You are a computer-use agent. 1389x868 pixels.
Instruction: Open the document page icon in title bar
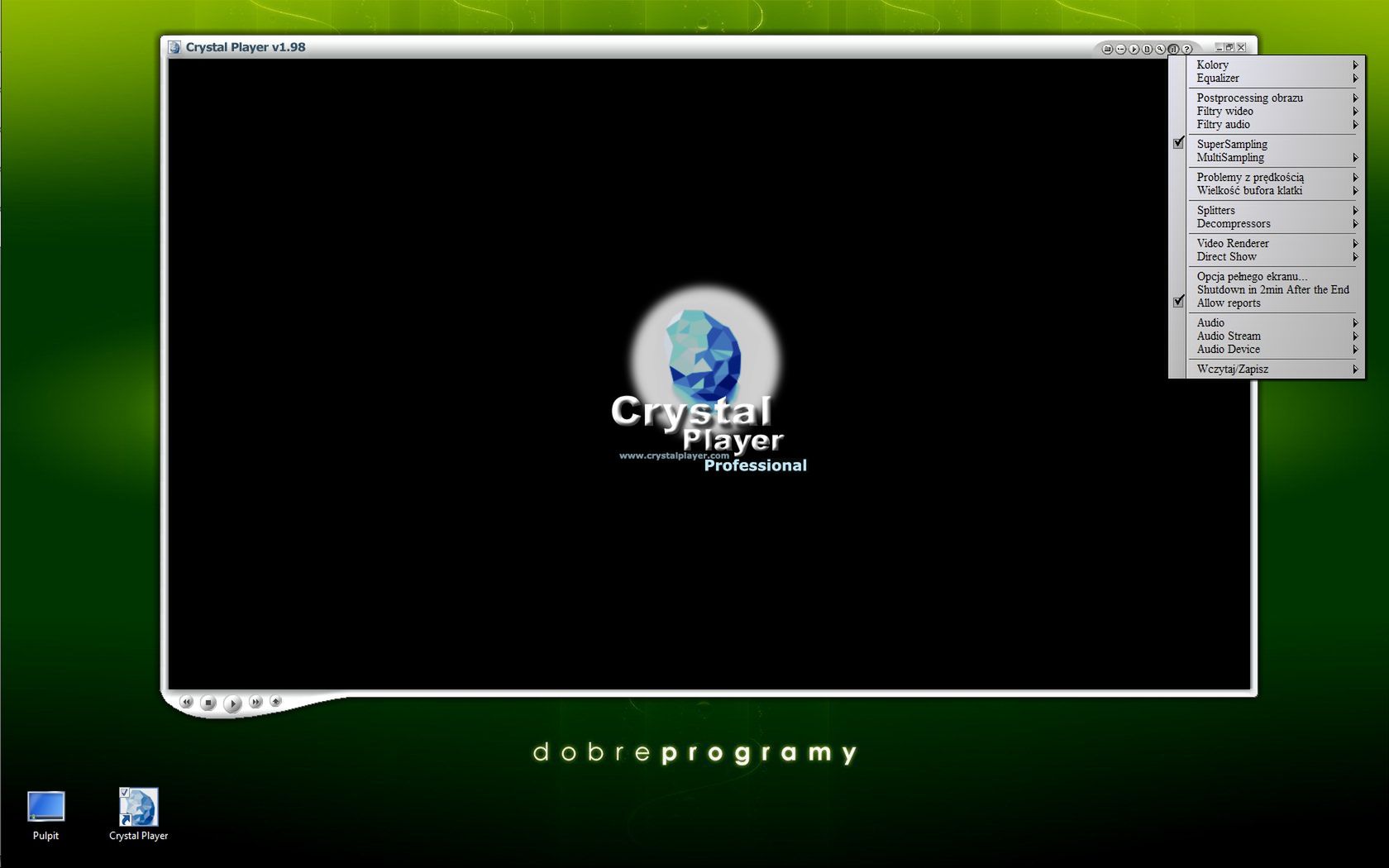pyautogui.click(x=1147, y=49)
